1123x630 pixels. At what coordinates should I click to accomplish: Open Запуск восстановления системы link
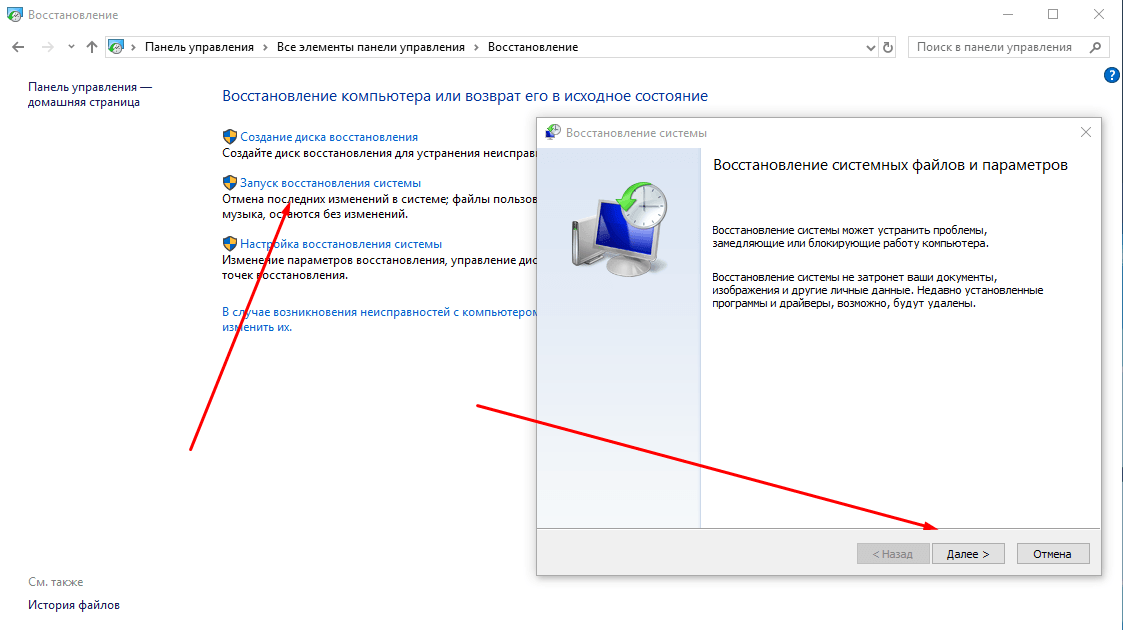pos(330,183)
